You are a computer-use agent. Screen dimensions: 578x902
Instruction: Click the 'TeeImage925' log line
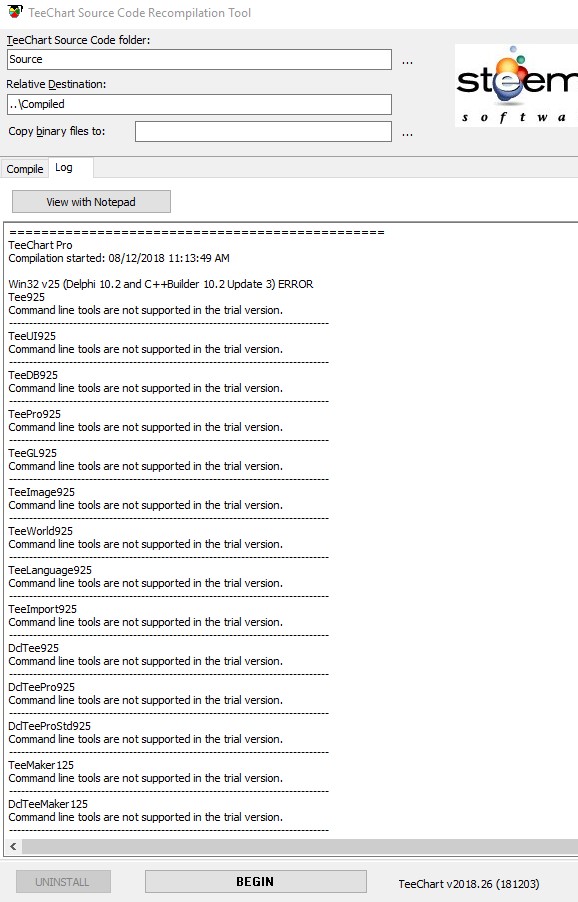tap(41, 492)
